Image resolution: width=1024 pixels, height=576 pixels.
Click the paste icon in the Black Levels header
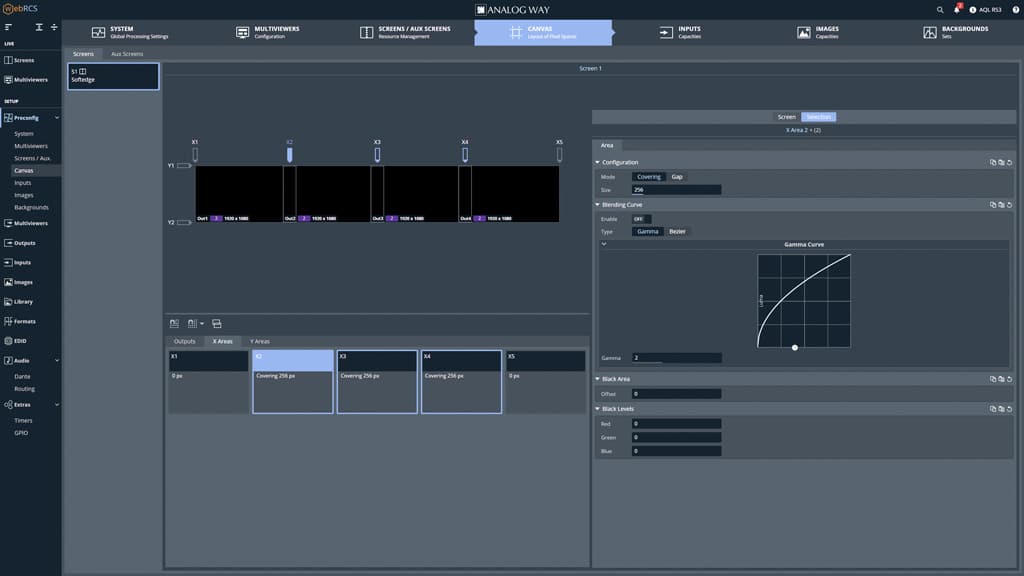1001,409
